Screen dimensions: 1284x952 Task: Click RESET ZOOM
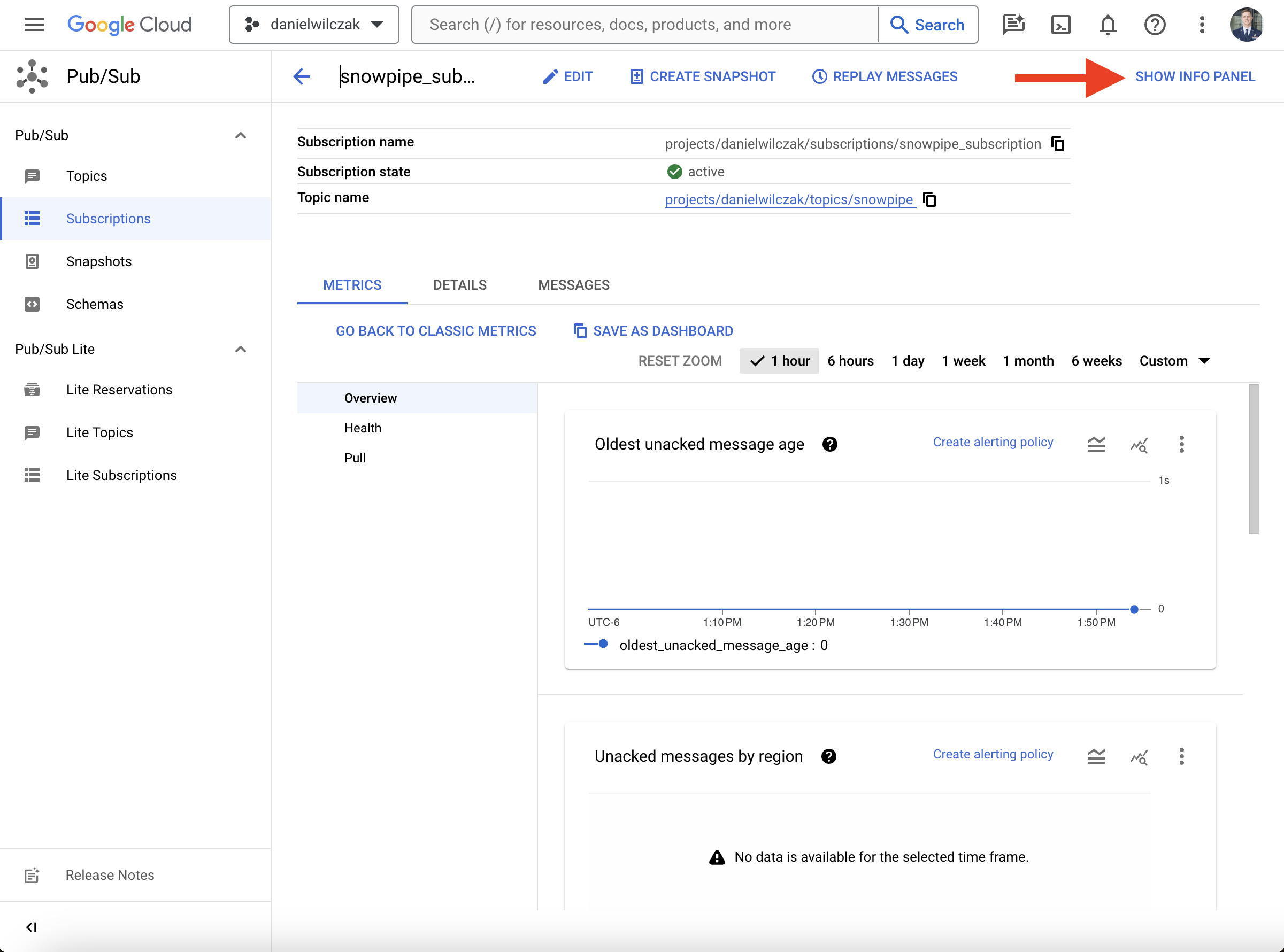click(x=680, y=361)
